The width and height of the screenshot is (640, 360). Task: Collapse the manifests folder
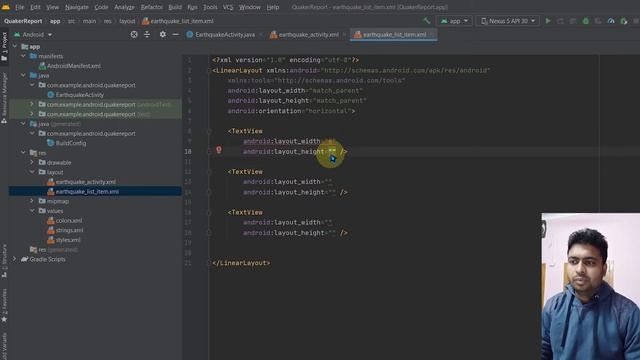point(23,56)
